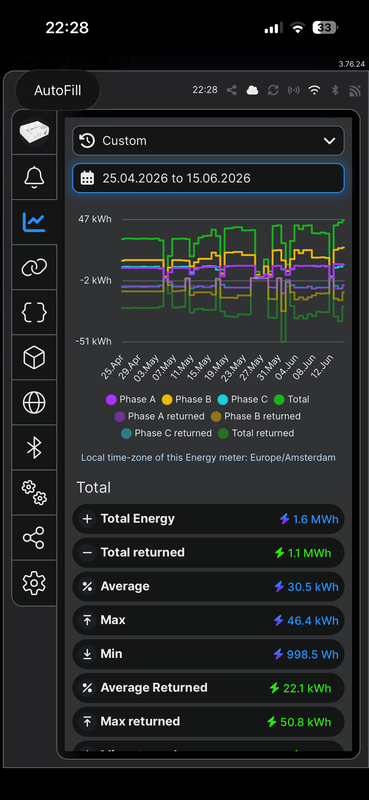This screenshot has width=369, height=800.
Task: Open the globe network sidebar tab
Action: tap(34, 402)
